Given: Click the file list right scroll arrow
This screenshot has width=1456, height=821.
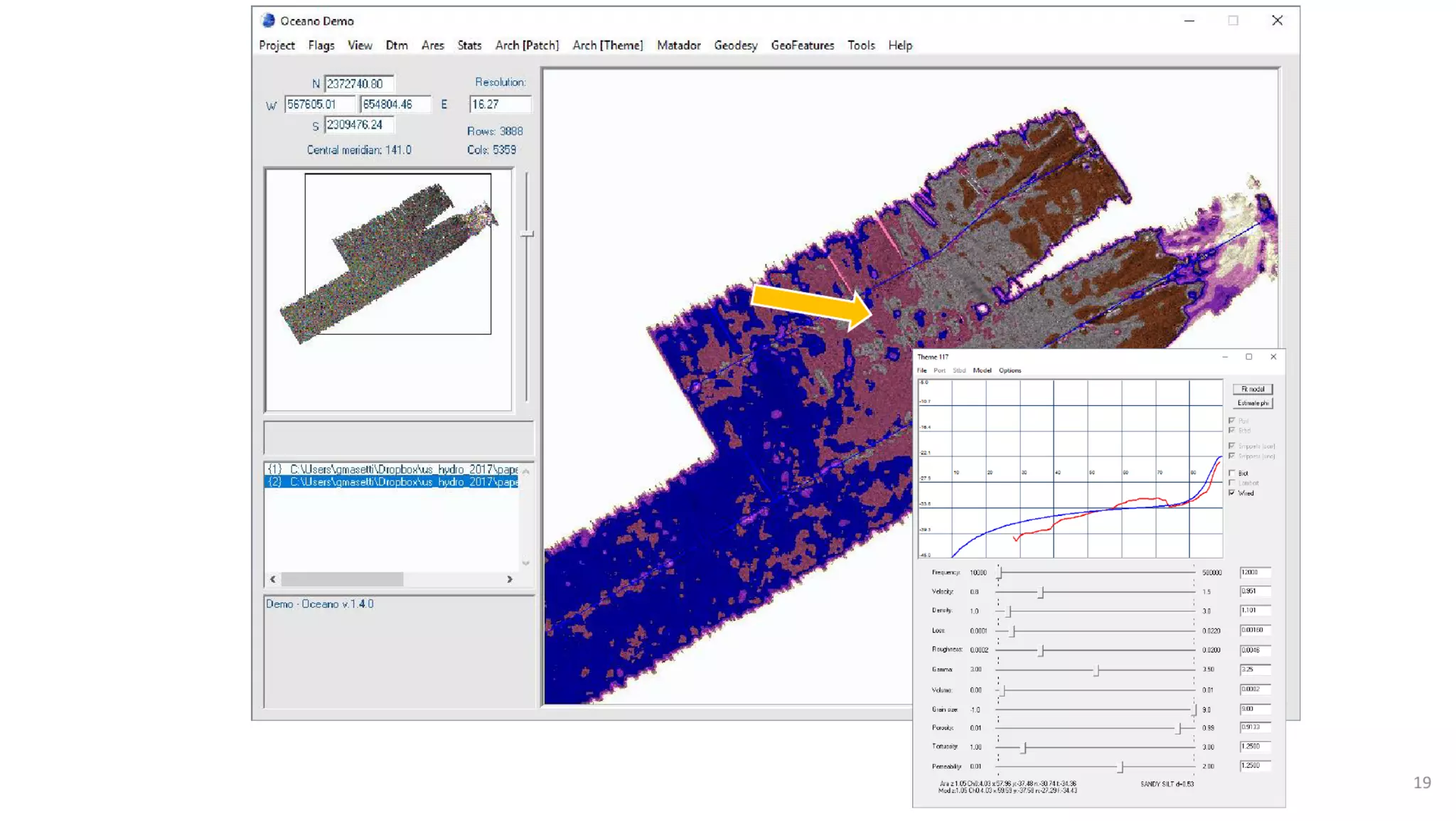Looking at the screenshot, I should (510, 579).
